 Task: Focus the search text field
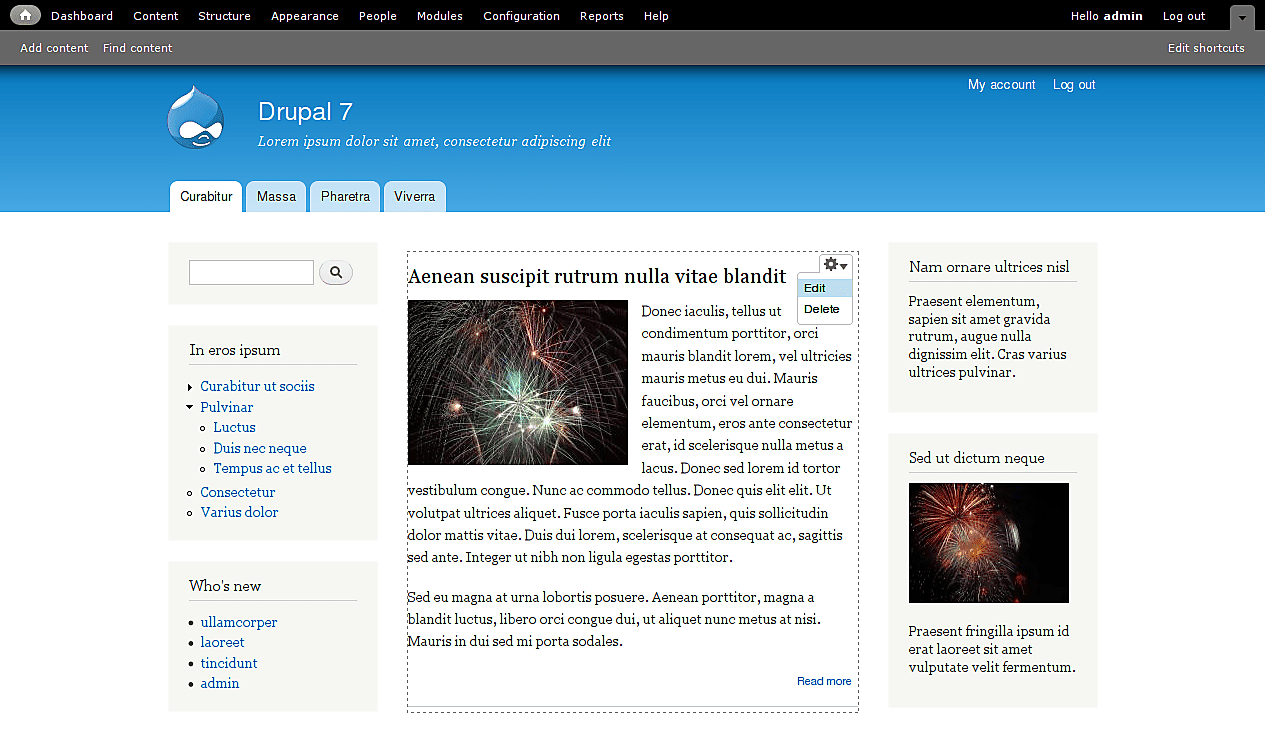[x=251, y=272]
